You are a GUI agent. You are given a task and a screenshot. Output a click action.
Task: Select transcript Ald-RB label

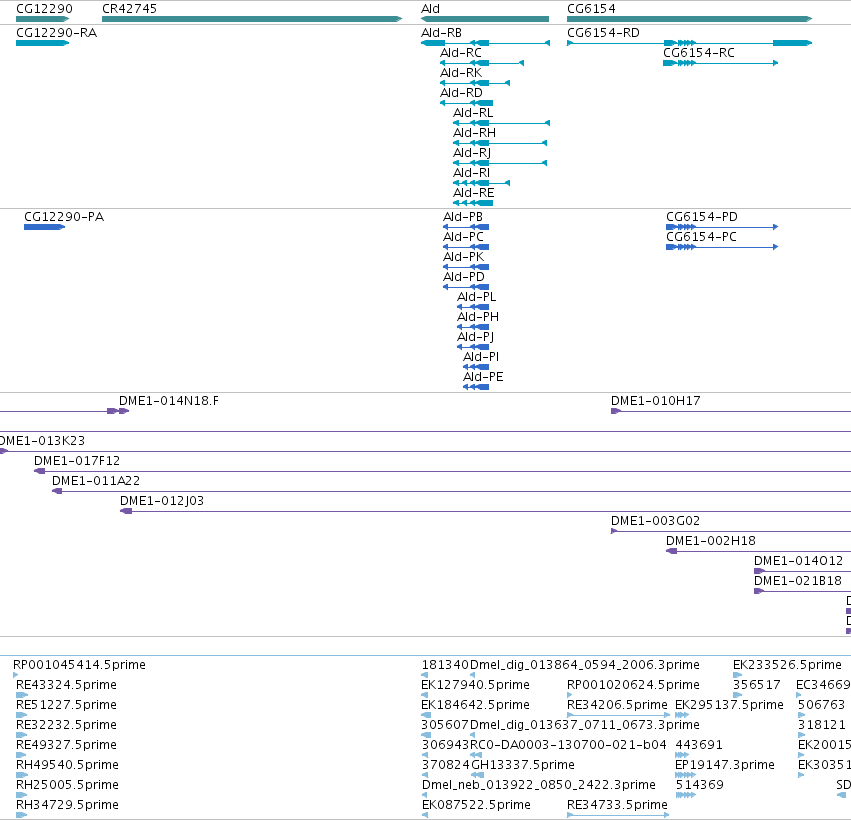click(x=441, y=33)
